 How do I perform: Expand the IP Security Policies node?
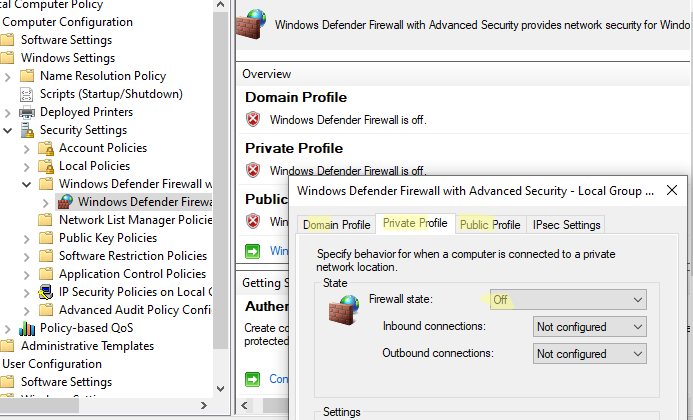click(27, 293)
